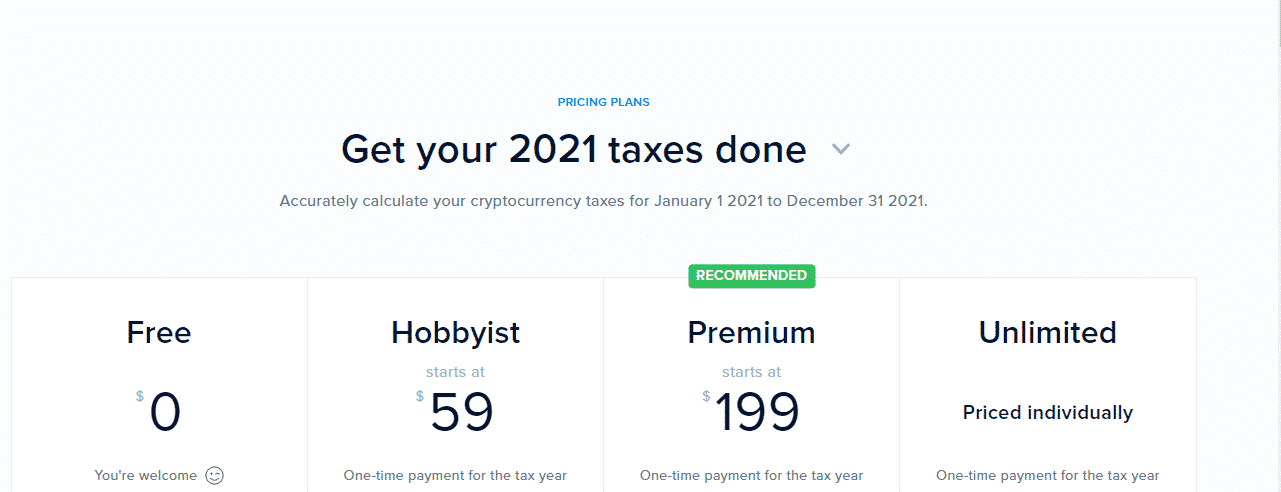Click Hobbyist One-time payment note
Image resolution: width=1281 pixels, height=492 pixels.
point(456,476)
